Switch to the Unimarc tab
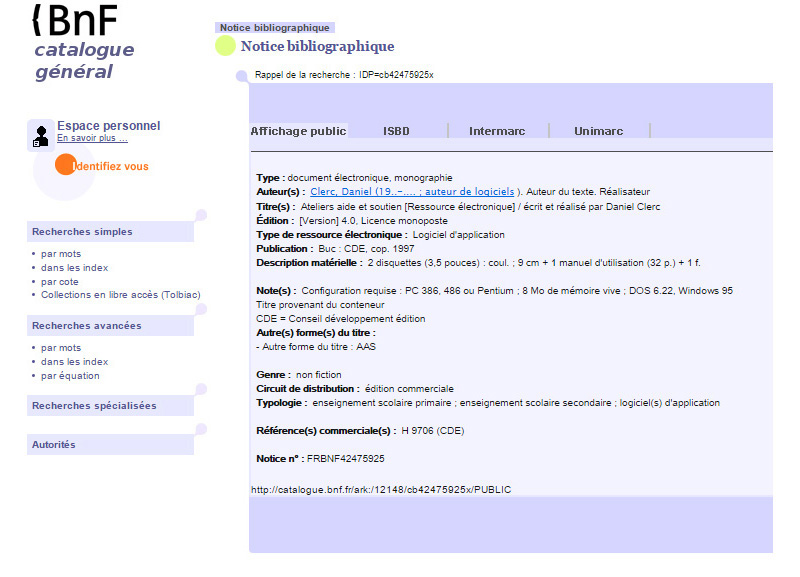This screenshot has width=800, height=577. [x=598, y=131]
